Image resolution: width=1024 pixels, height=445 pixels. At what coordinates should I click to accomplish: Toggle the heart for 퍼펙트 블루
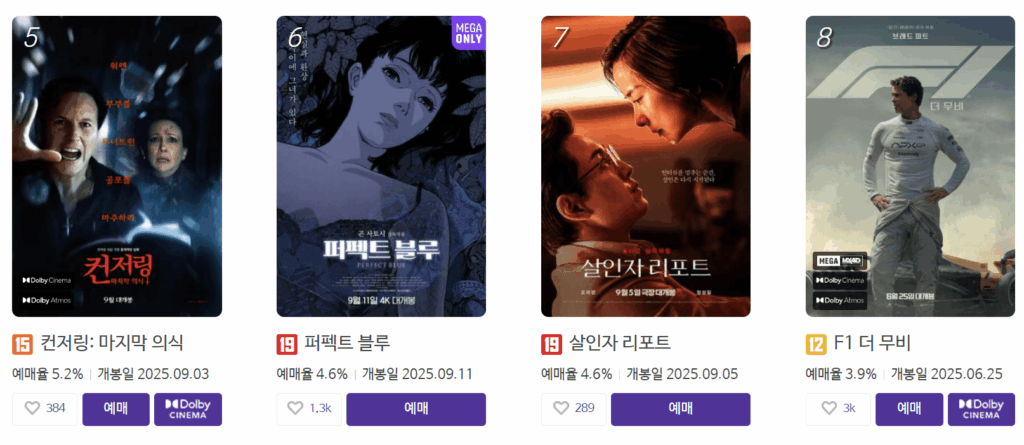click(309, 409)
